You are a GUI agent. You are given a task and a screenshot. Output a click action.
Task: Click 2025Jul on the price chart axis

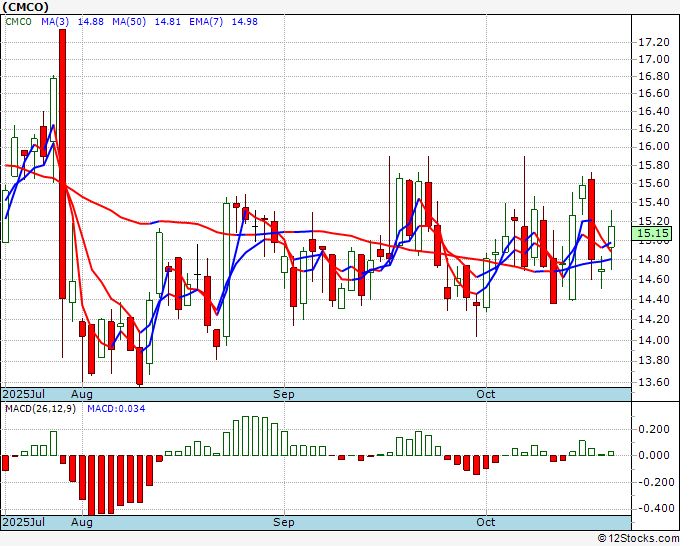[24, 394]
